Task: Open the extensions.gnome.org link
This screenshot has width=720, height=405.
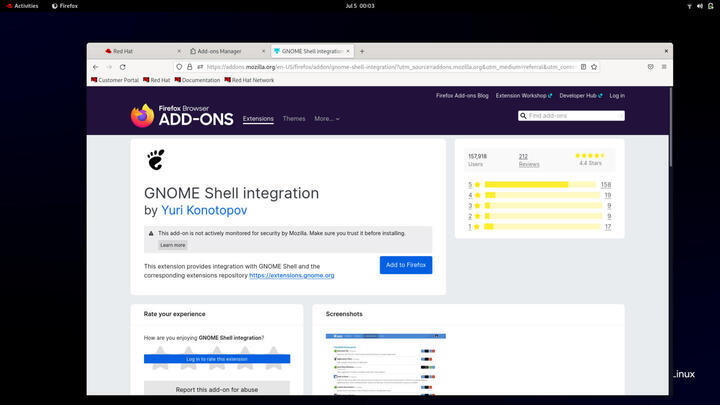Action: point(292,276)
